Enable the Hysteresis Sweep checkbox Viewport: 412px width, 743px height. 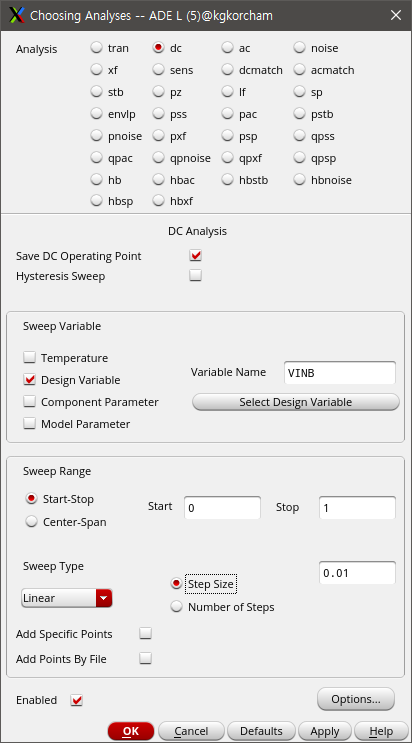tap(195, 275)
